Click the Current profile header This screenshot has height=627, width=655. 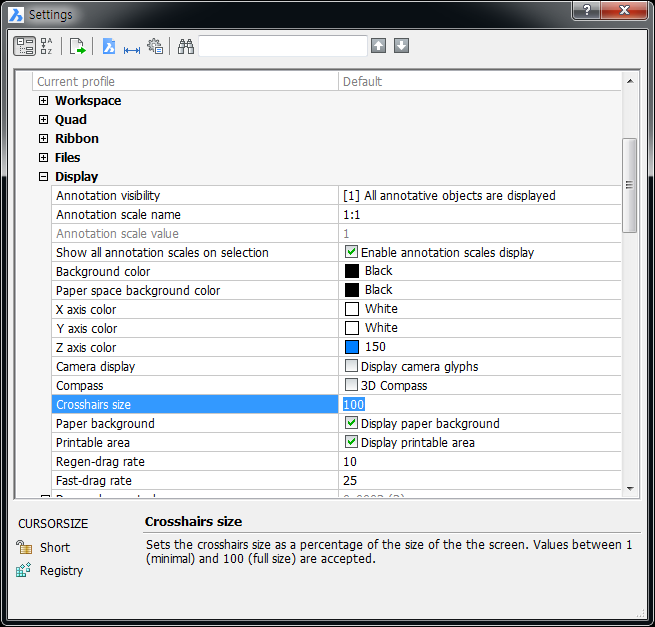click(x=76, y=81)
